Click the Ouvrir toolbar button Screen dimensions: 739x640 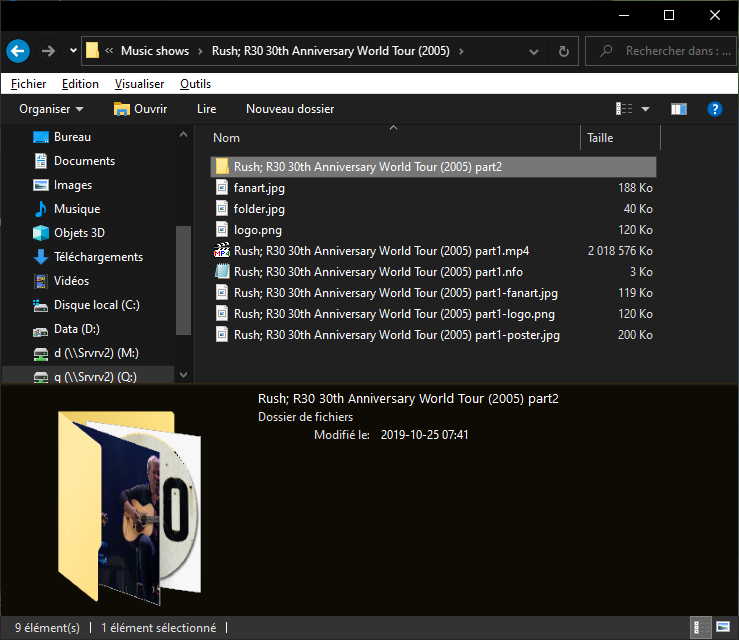pos(140,109)
